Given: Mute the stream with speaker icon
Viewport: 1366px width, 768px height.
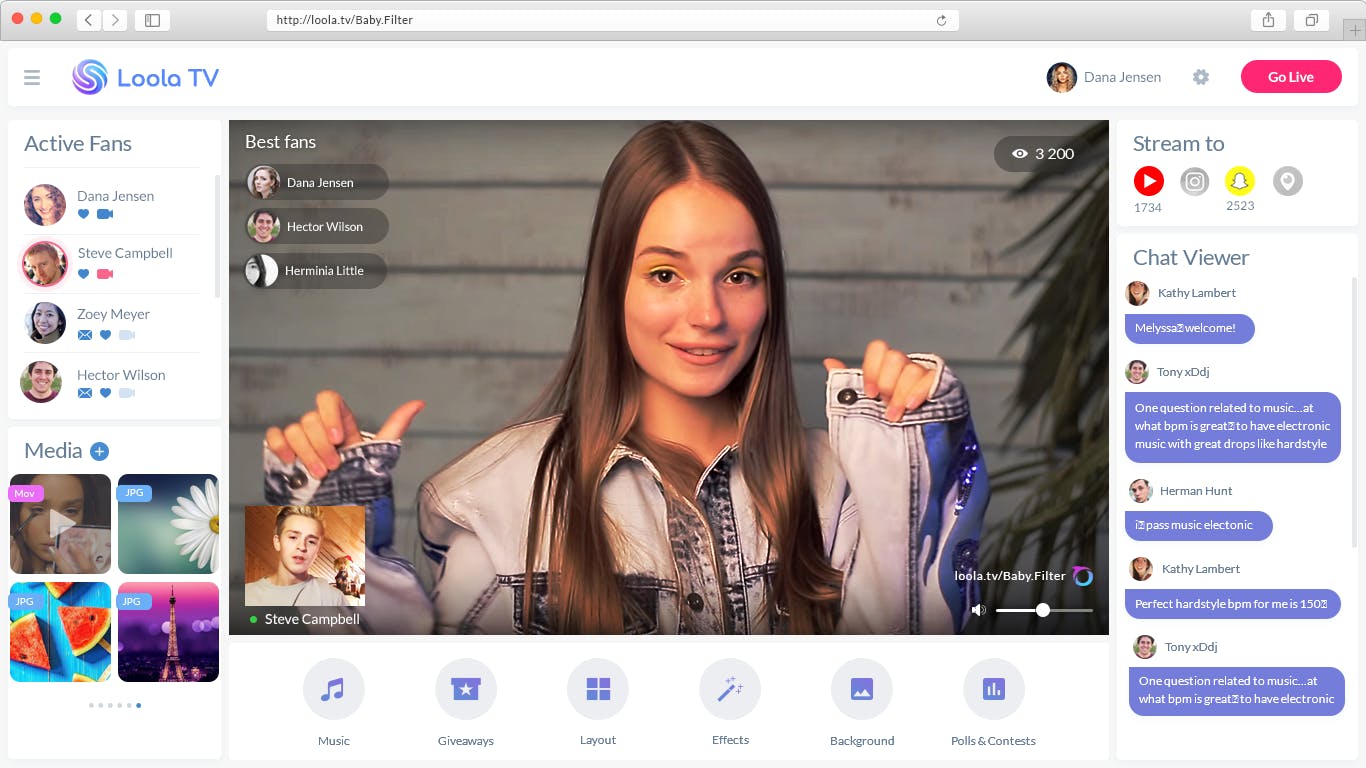Looking at the screenshot, I should tap(978, 610).
